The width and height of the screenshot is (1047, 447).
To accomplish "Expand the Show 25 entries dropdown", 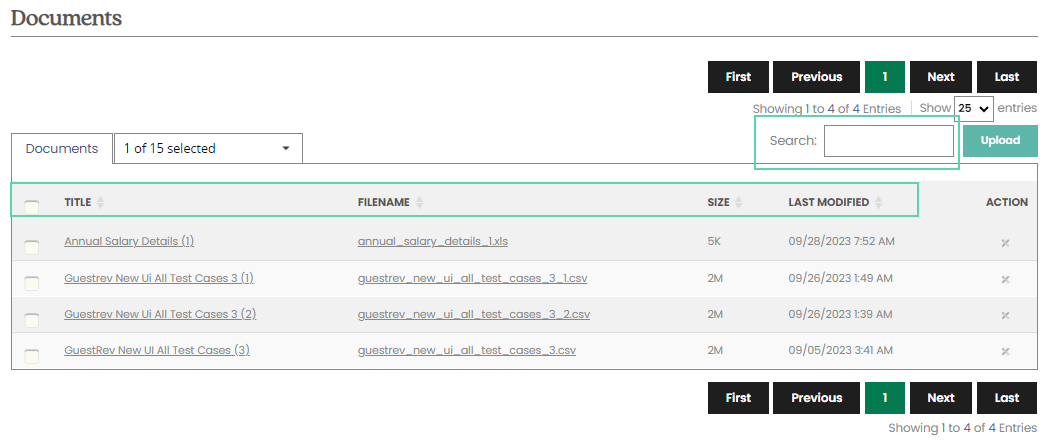I will [x=974, y=108].
